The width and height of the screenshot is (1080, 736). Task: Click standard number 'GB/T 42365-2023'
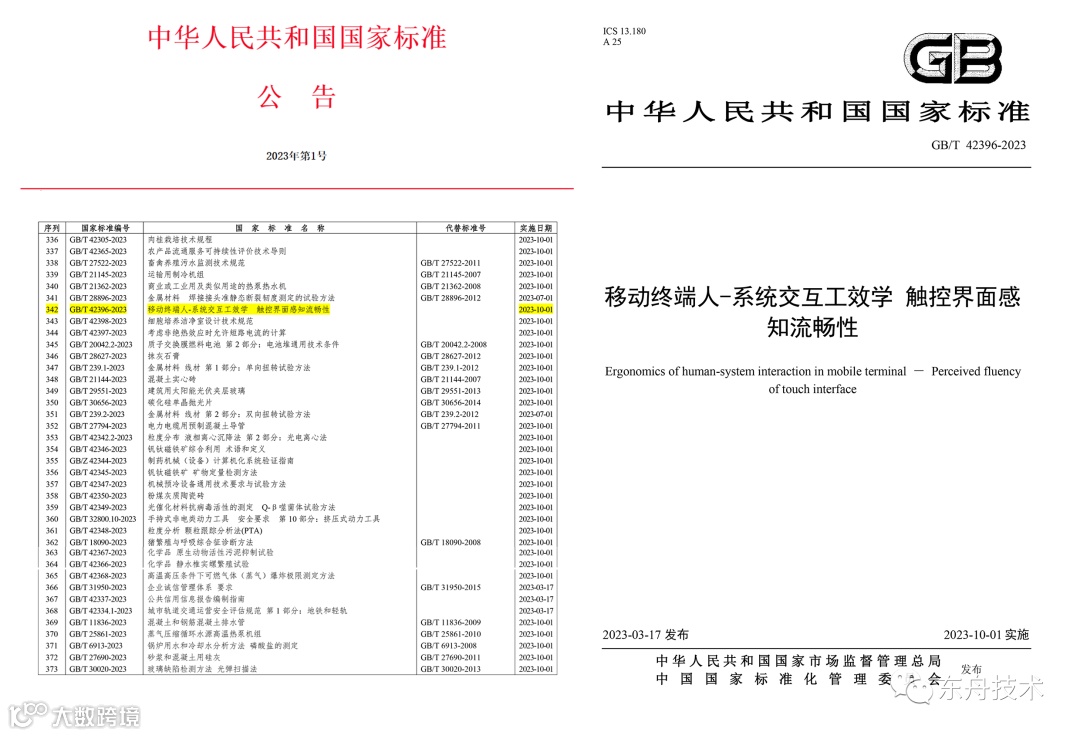(98, 251)
